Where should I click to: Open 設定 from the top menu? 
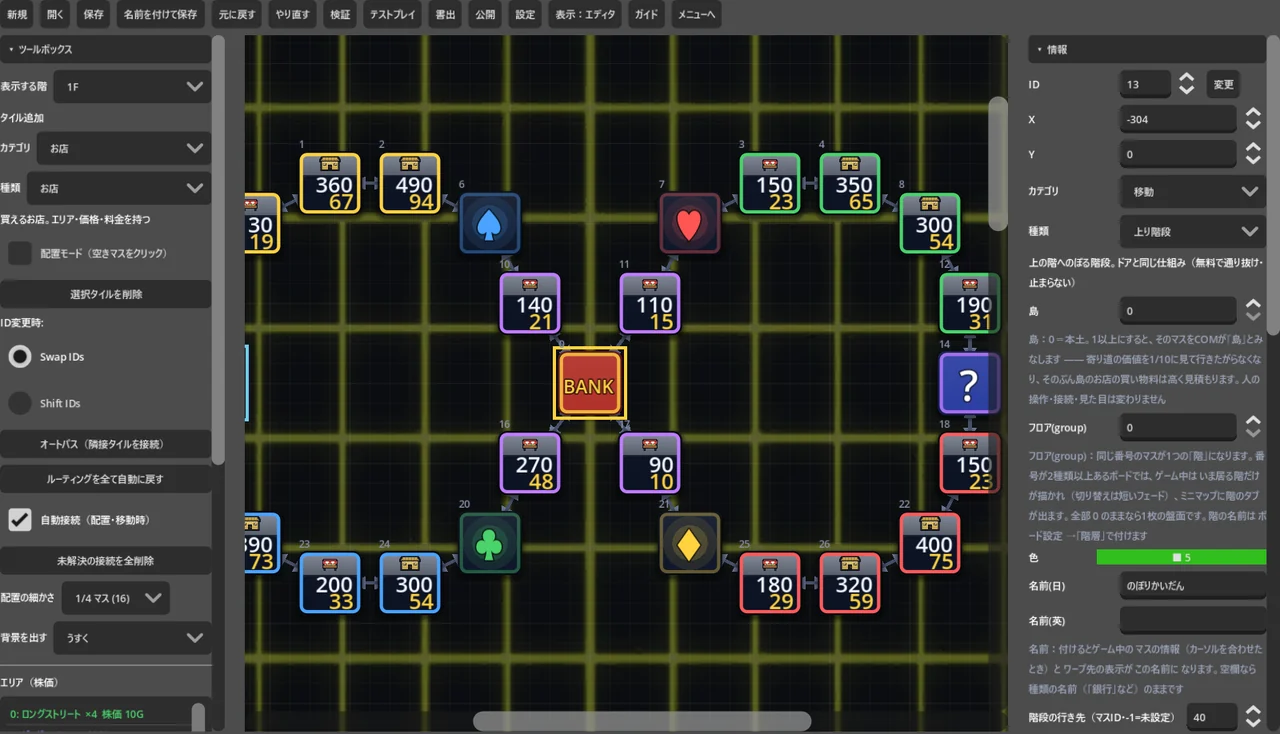coord(525,15)
